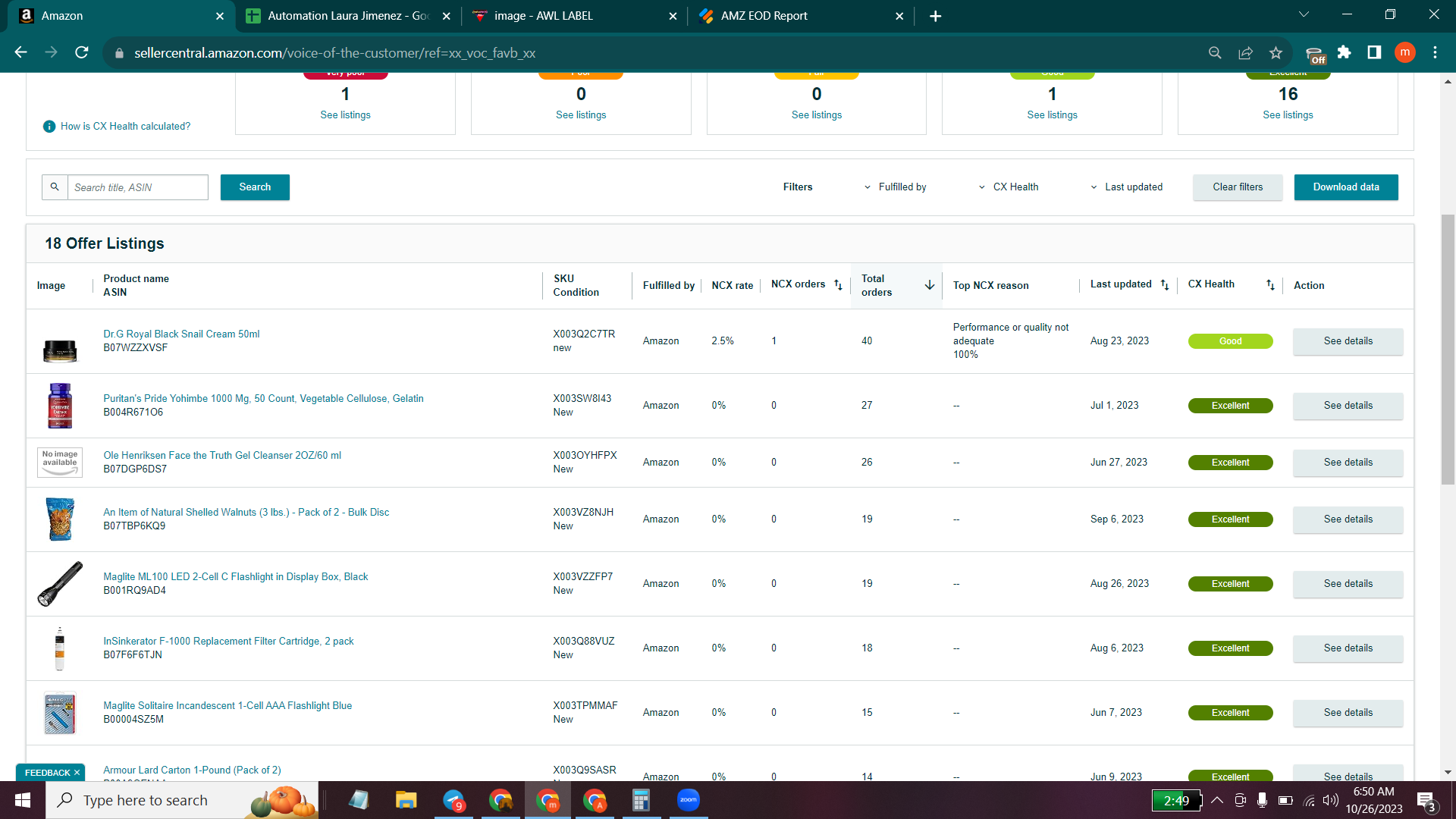1456x819 pixels.
Task: Click Download data
Action: pyautogui.click(x=1346, y=187)
